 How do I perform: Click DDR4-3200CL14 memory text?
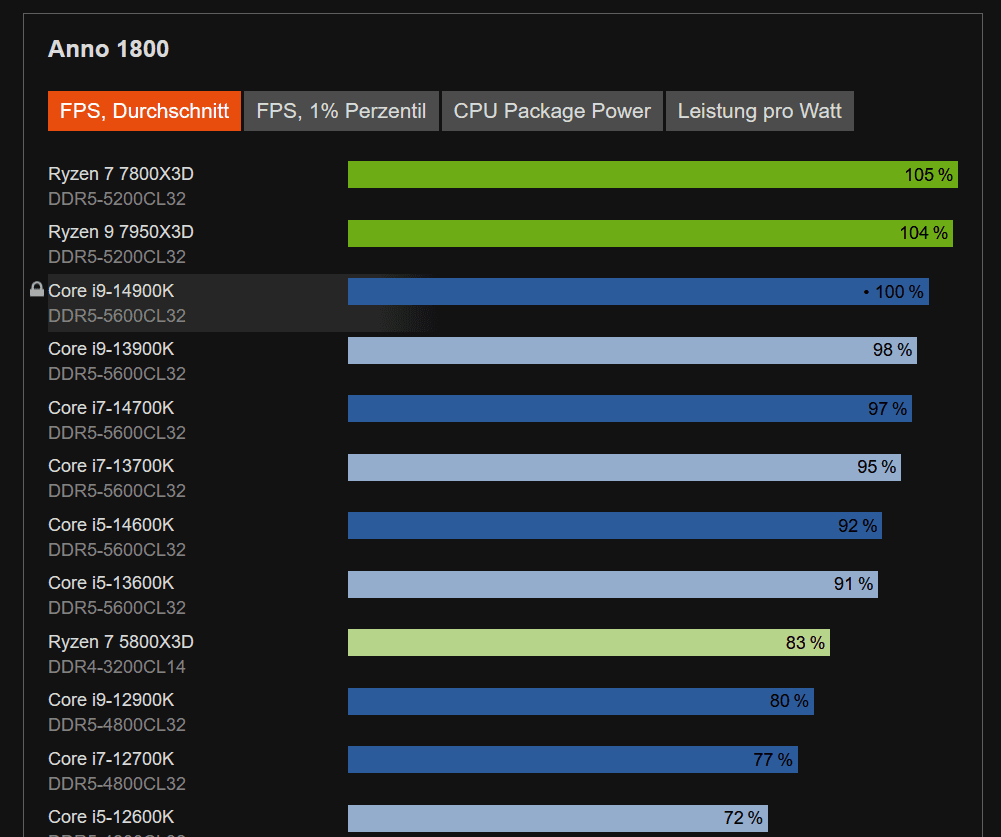[x=117, y=667]
